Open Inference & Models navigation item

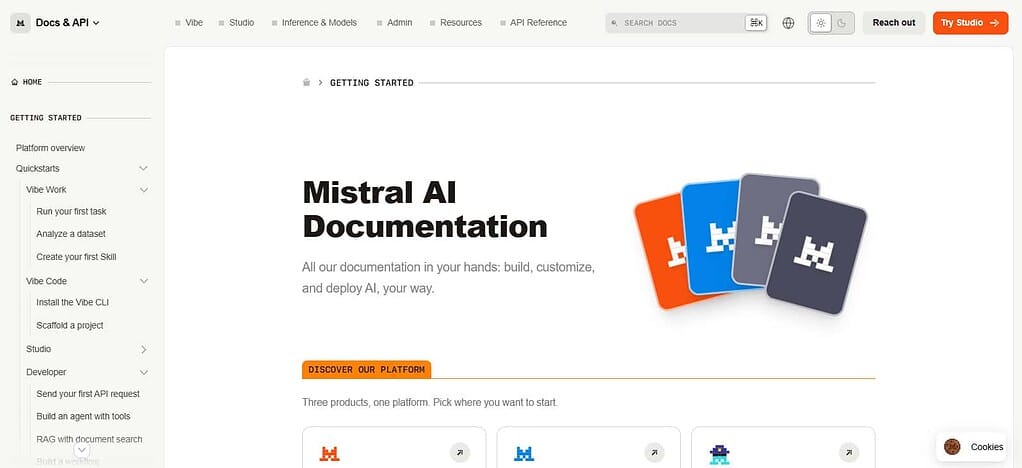(314, 23)
